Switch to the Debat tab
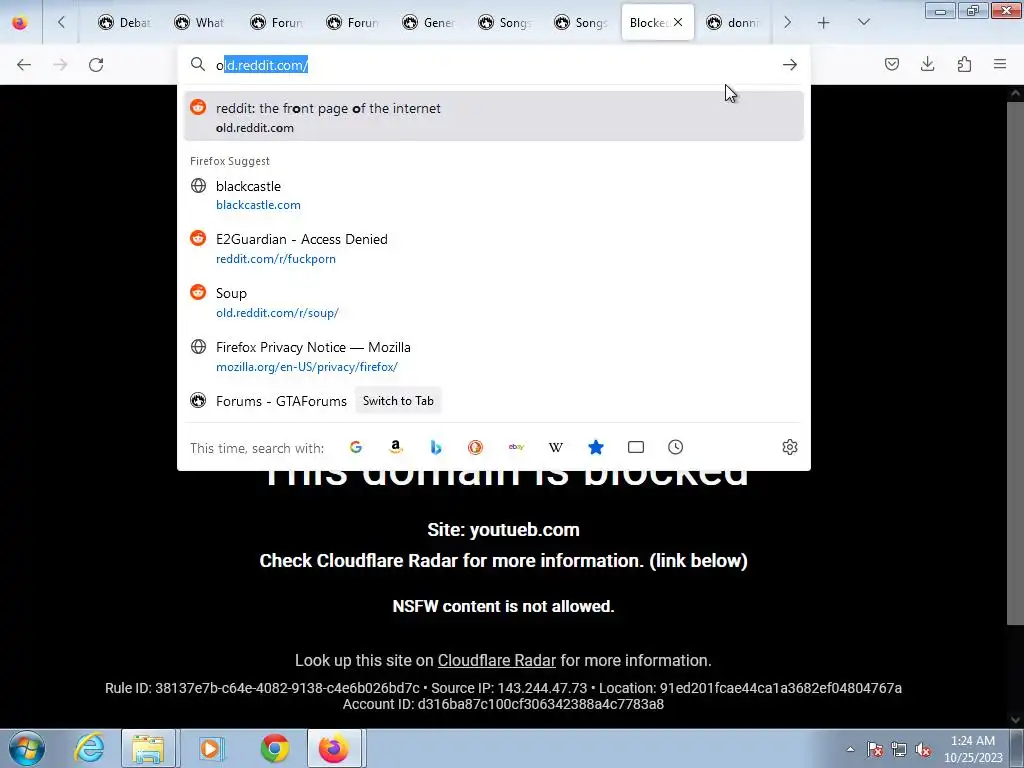The height and width of the screenshot is (768, 1024). 124,23
